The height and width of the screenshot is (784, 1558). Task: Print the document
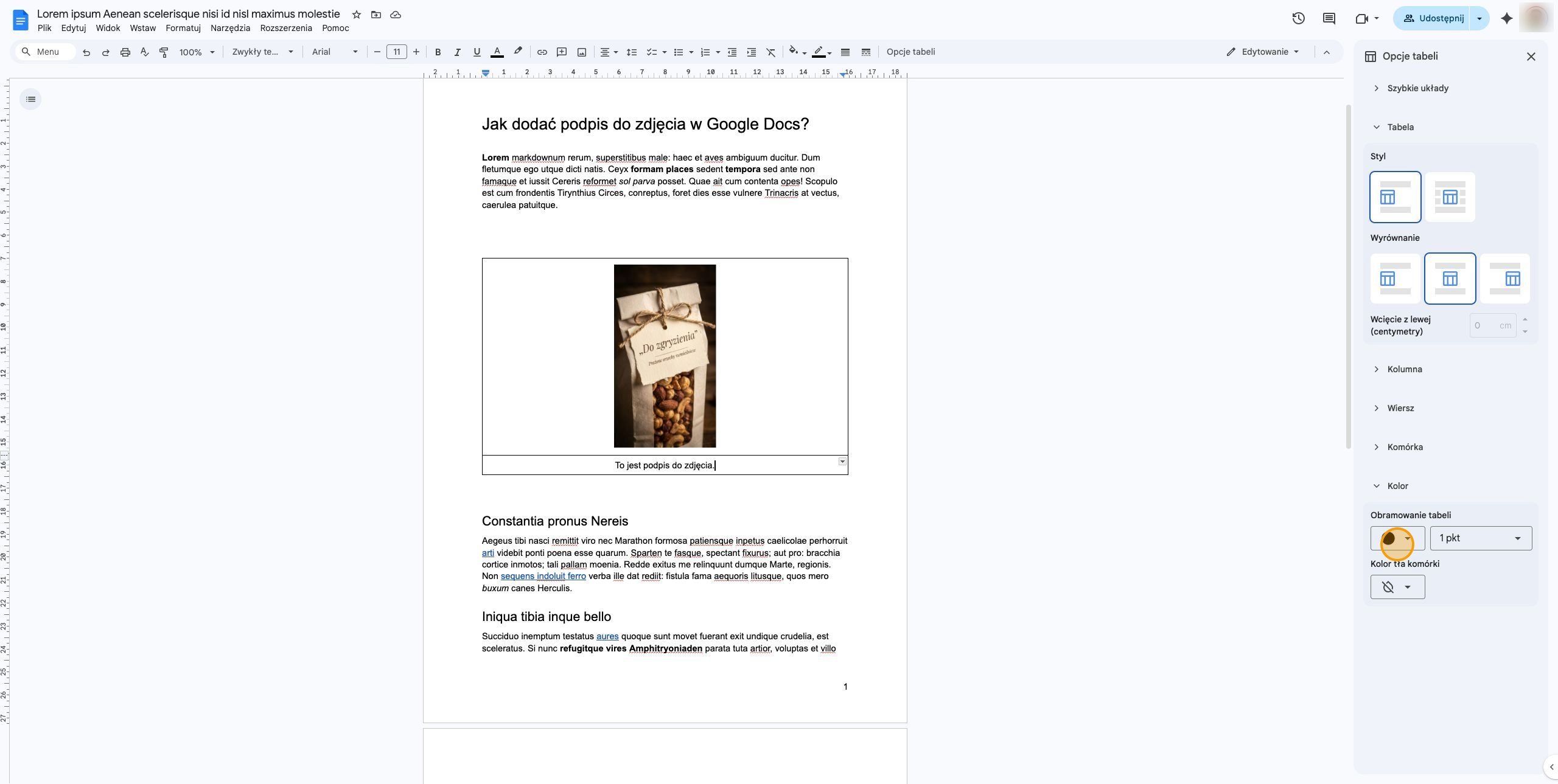[x=125, y=52]
